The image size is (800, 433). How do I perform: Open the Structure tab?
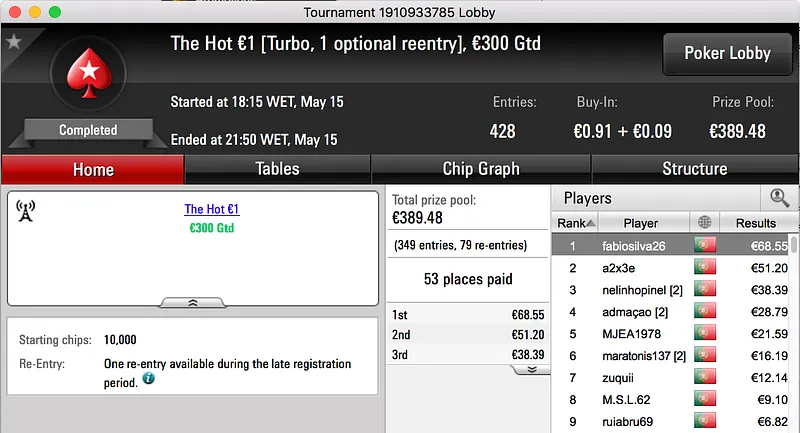694,169
